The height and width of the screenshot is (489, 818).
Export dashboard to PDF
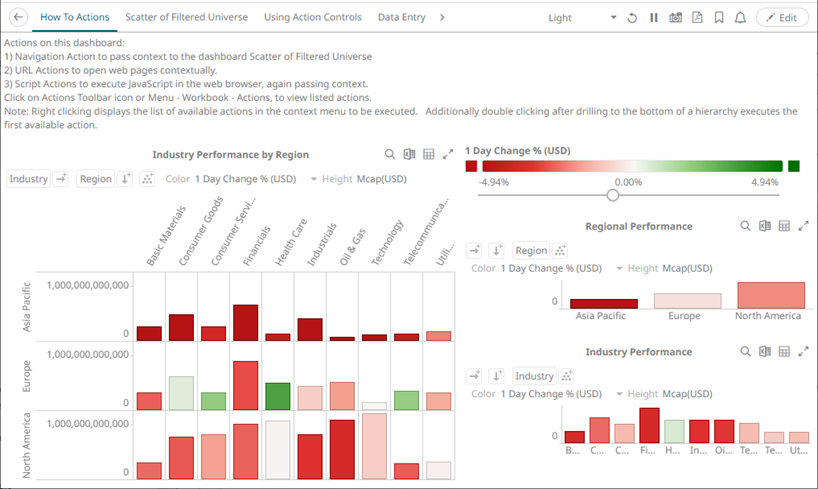tap(697, 18)
